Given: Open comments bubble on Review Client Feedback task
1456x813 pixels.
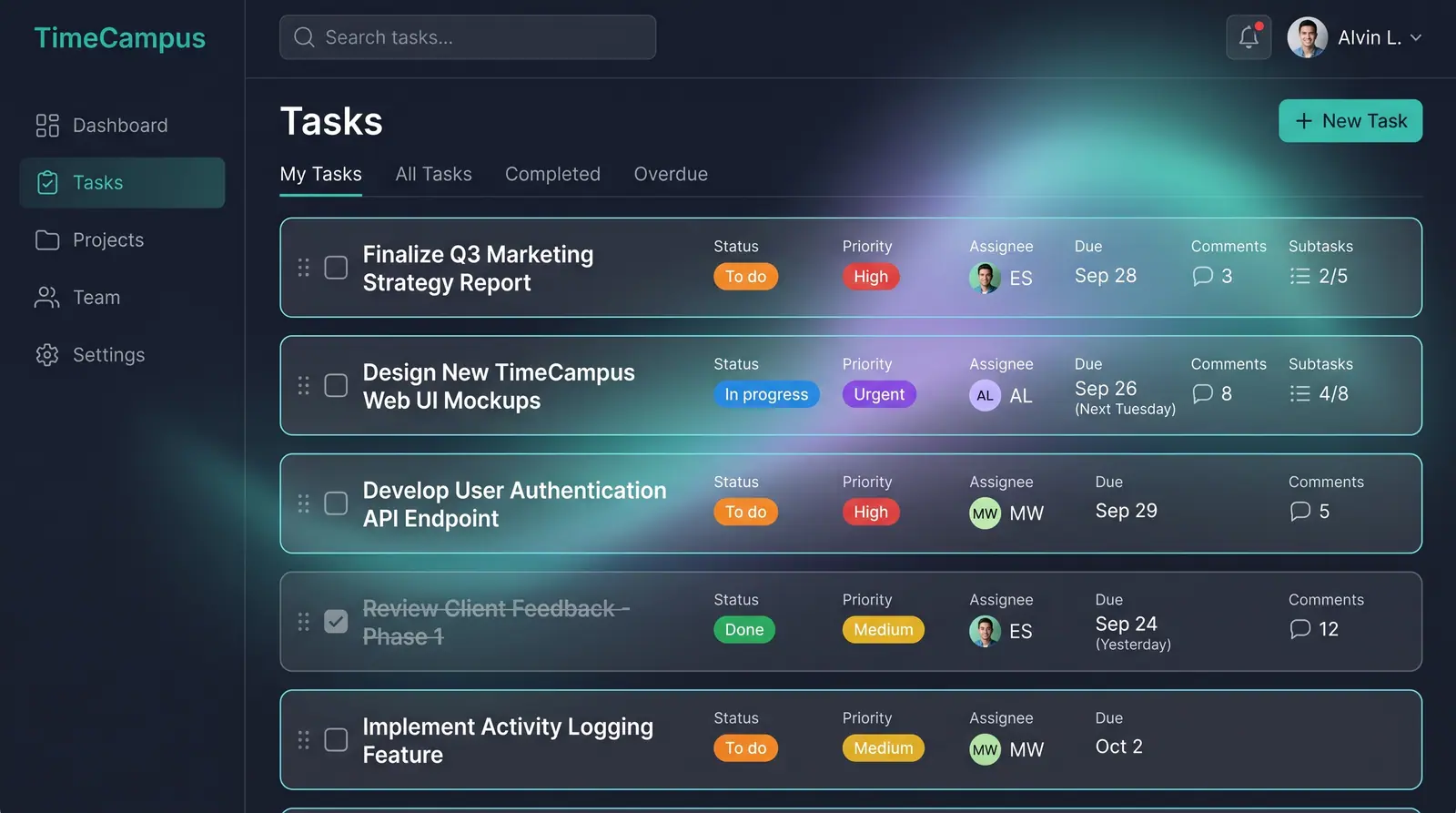Looking at the screenshot, I should tap(1300, 629).
